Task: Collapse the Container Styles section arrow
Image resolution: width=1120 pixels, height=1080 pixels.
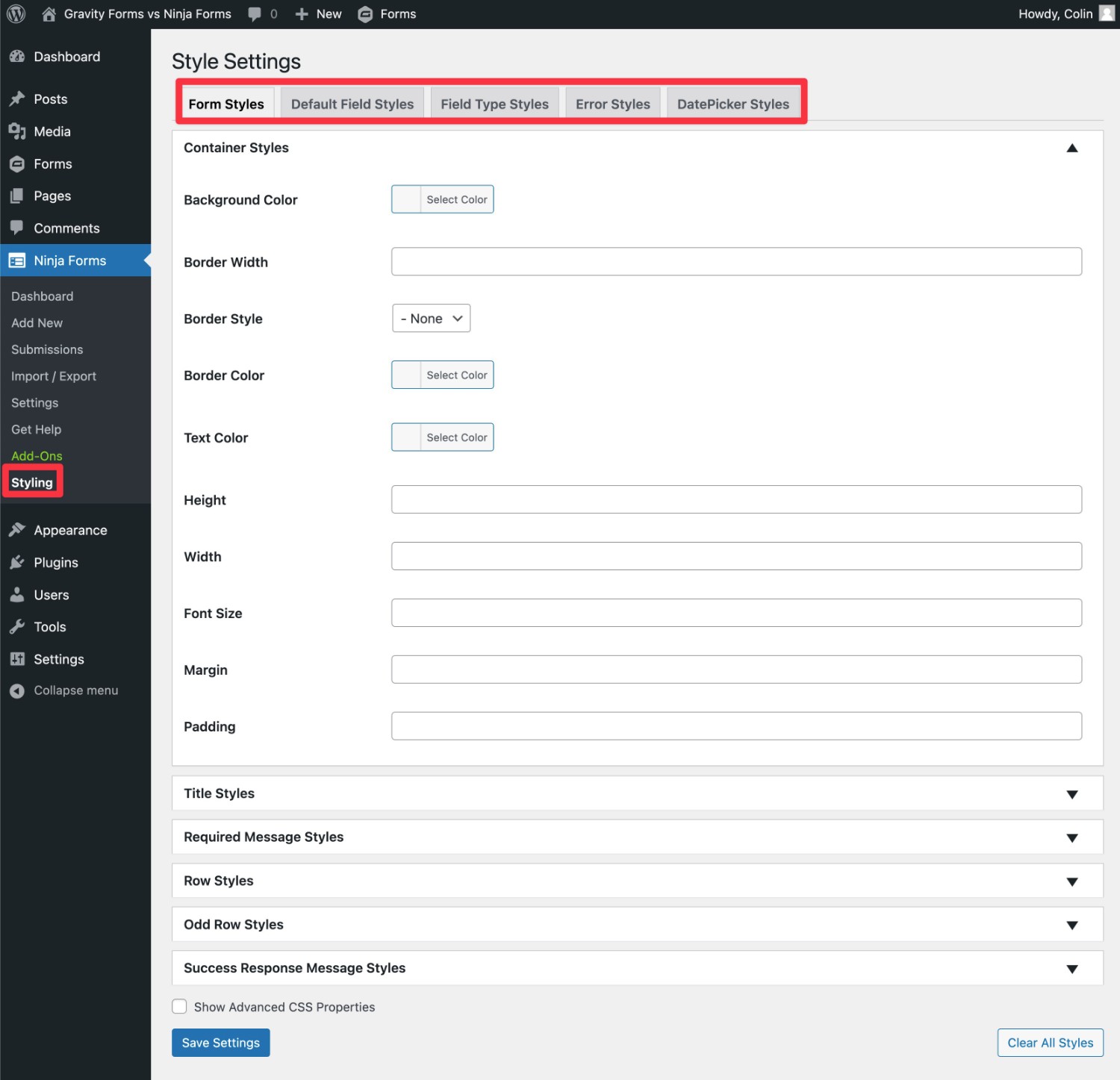Action: (1072, 148)
